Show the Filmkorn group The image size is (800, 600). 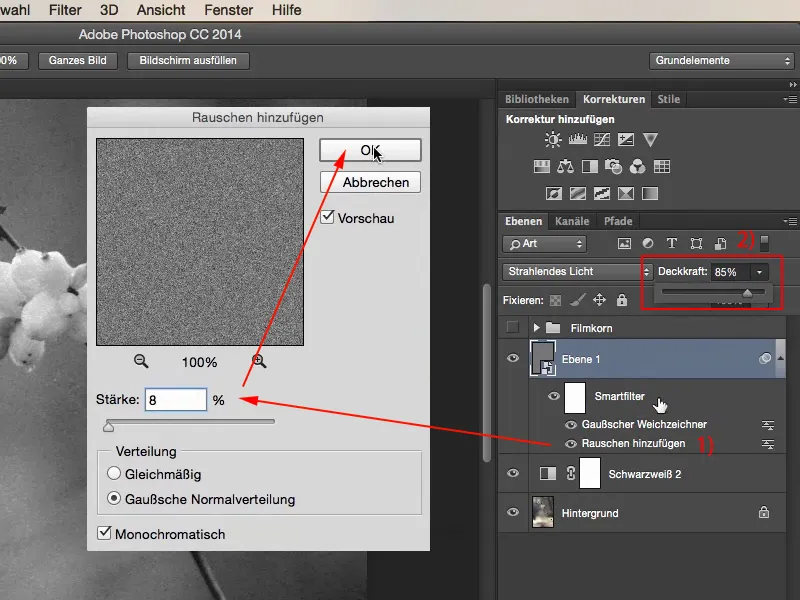coord(513,328)
